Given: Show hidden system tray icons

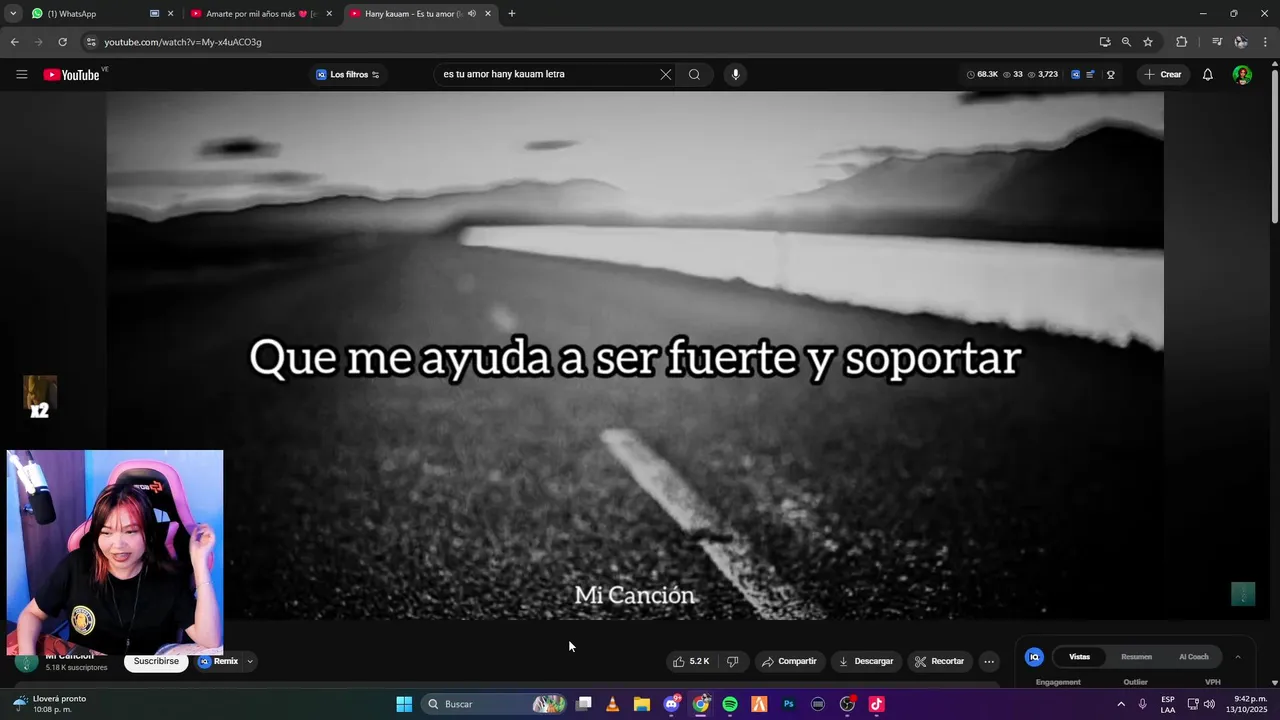Looking at the screenshot, I should click(1121, 704).
